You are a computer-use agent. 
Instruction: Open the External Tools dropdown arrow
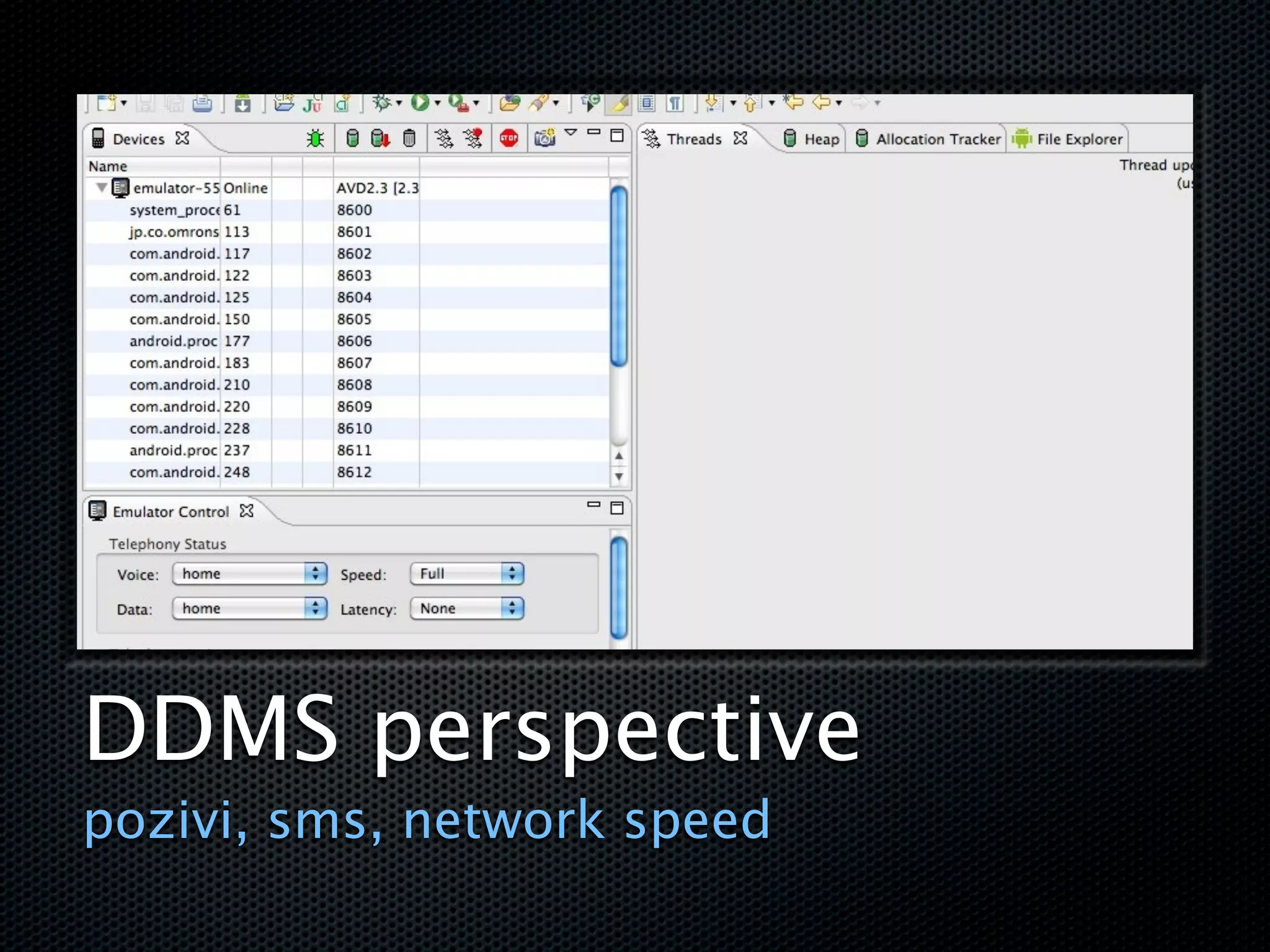pyautogui.click(x=476, y=103)
